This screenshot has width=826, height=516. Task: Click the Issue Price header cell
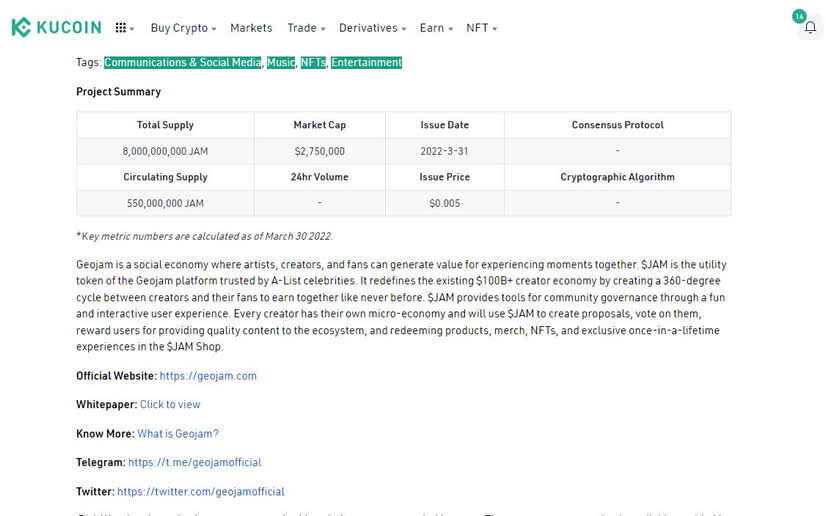[x=445, y=177]
